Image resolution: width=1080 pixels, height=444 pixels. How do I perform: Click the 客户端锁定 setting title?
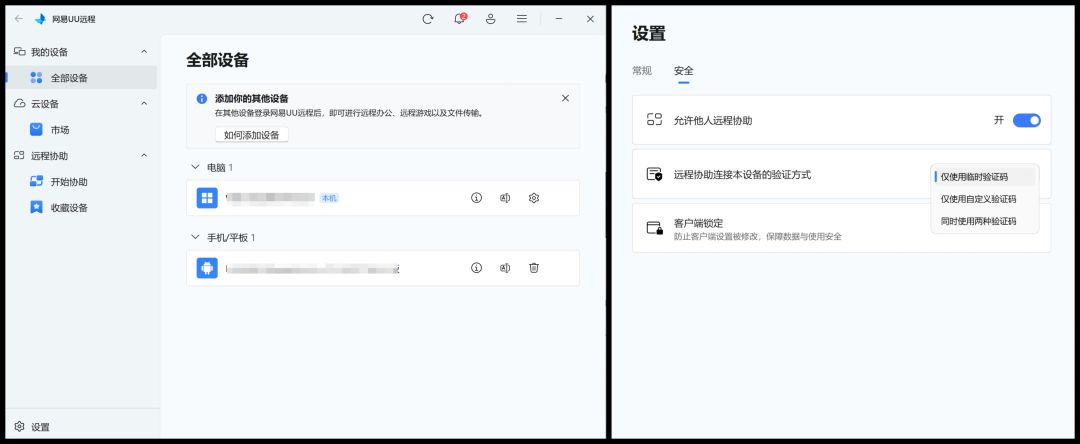tap(698, 224)
